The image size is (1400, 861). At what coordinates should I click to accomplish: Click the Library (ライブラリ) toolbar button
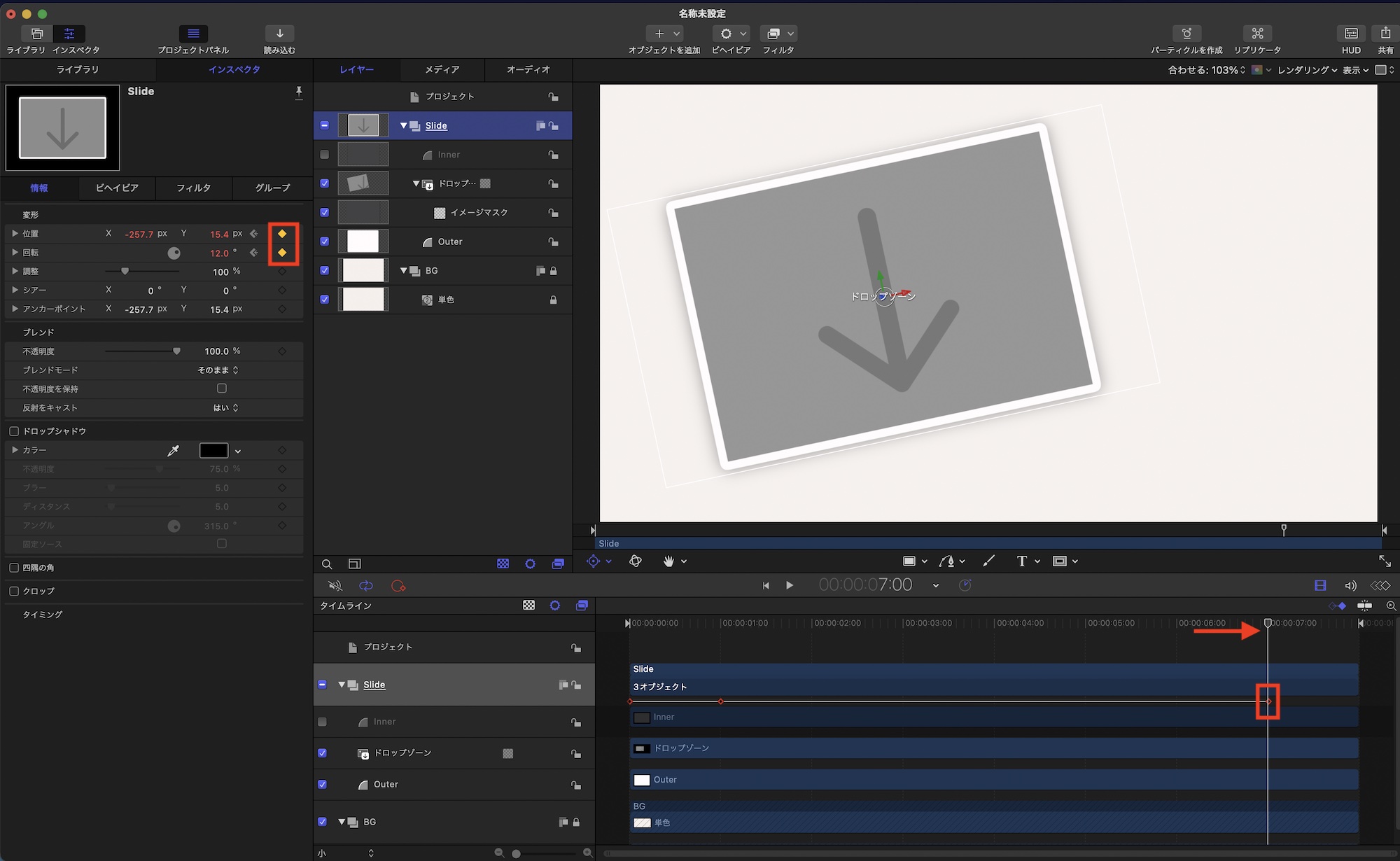tap(36, 34)
